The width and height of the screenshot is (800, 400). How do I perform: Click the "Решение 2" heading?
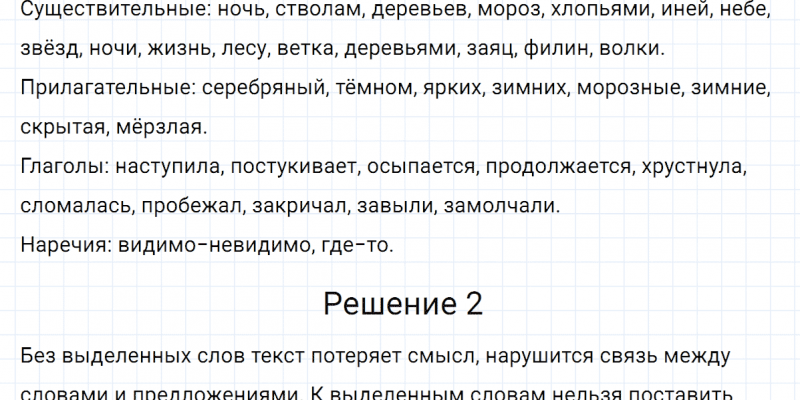pos(403,304)
